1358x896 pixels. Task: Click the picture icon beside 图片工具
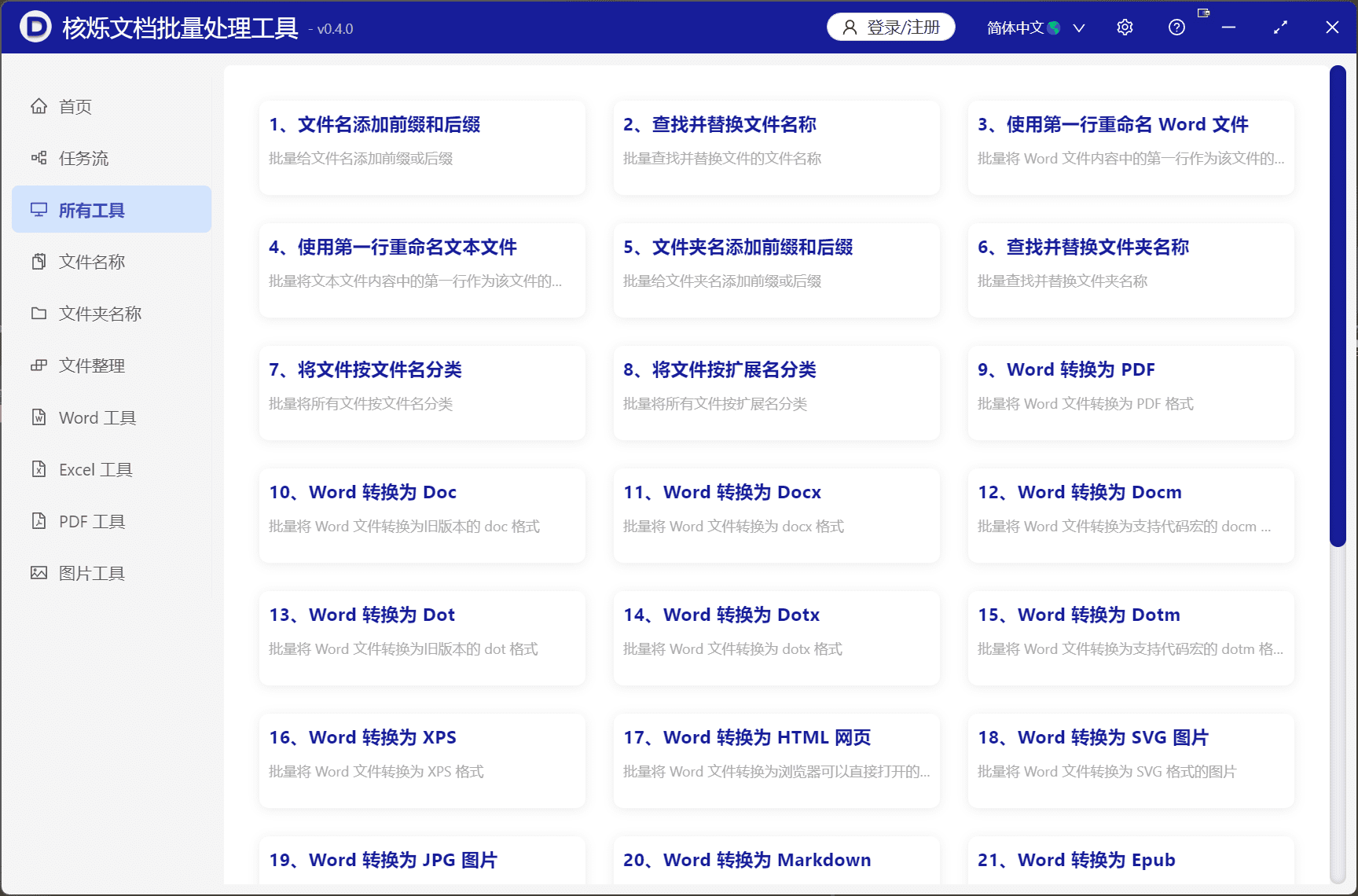point(39,573)
